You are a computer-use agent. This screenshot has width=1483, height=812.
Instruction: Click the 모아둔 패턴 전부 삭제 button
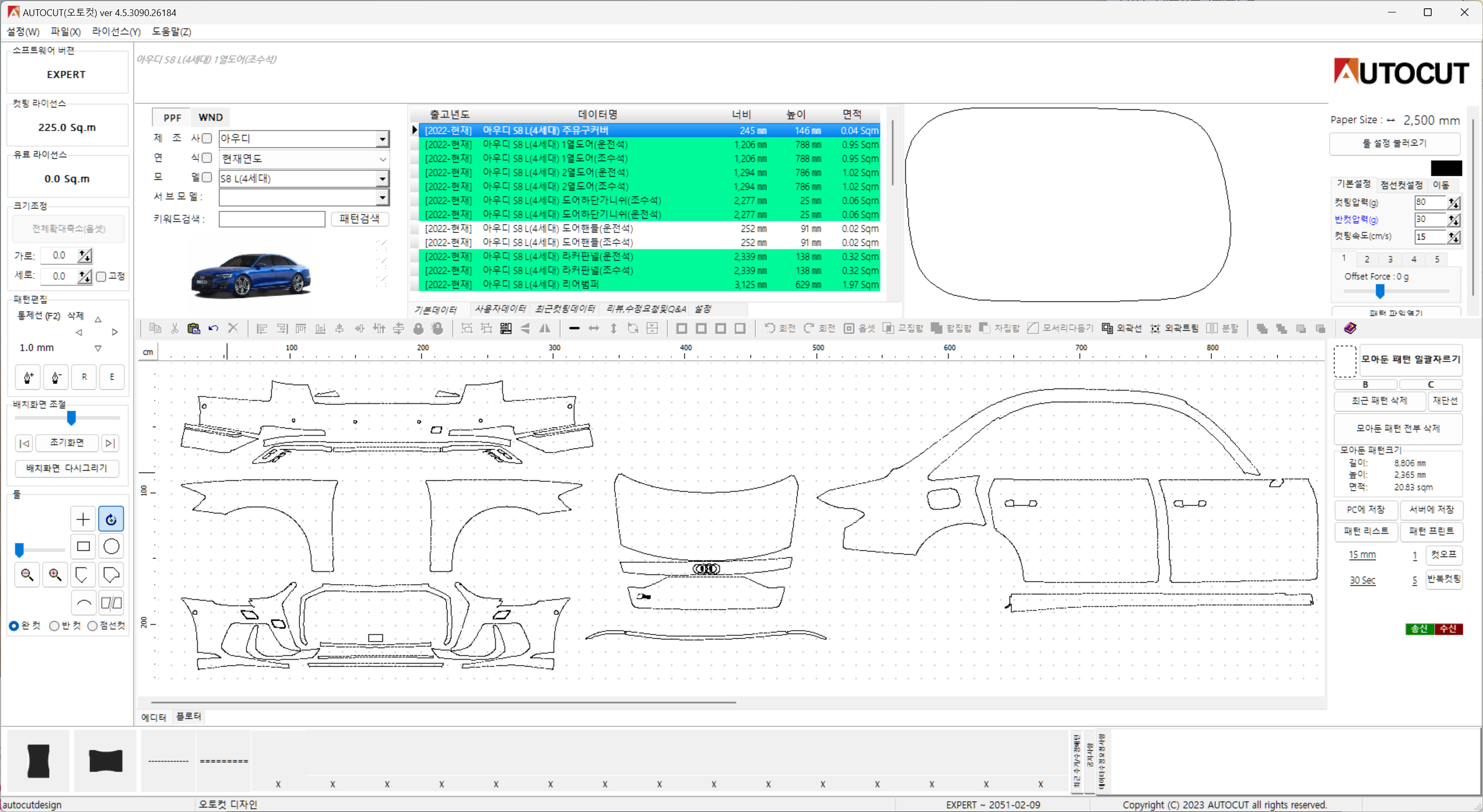1398,428
